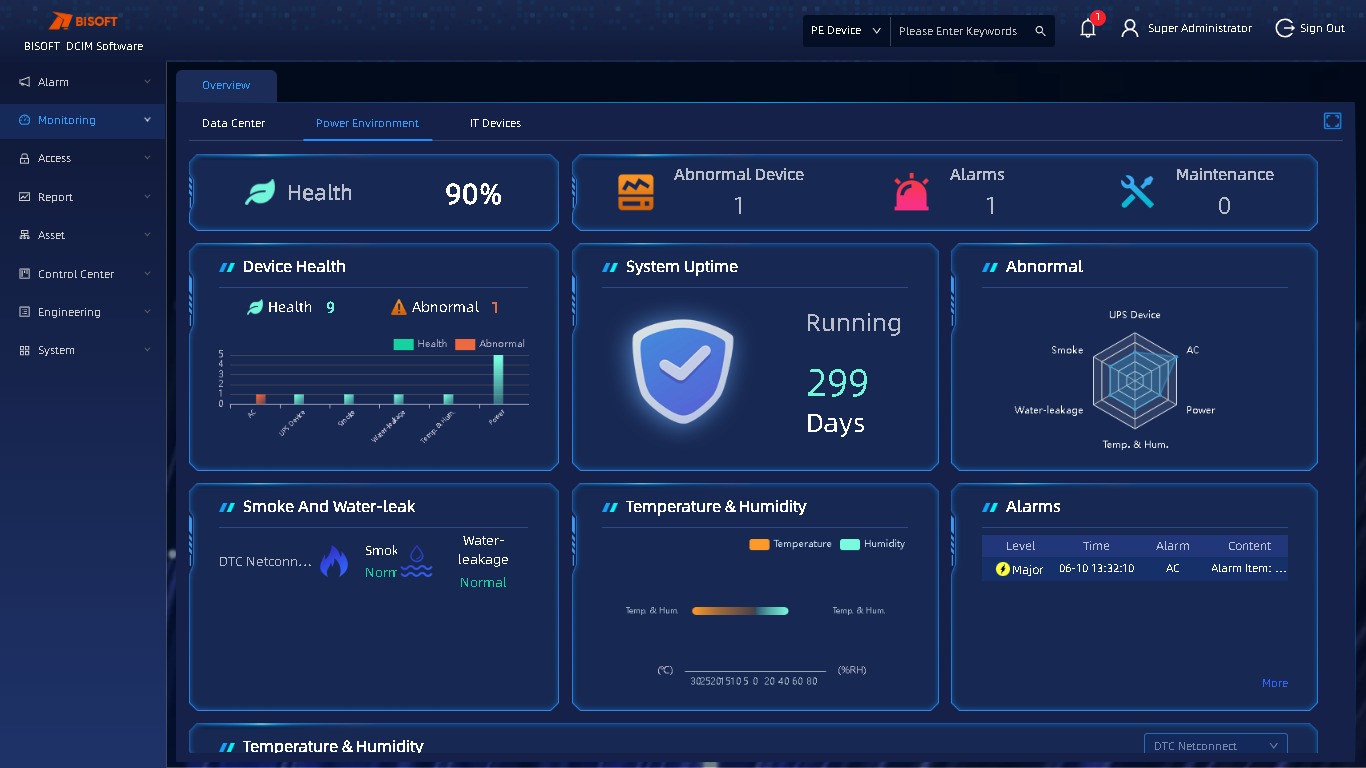Click the Maintenance wrench icon

(x=1137, y=192)
